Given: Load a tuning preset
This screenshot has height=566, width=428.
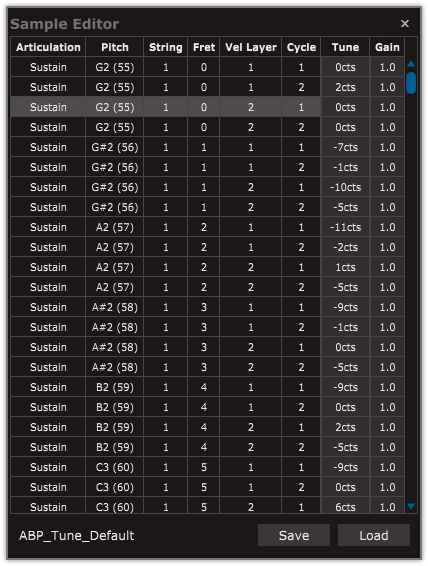Looking at the screenshot, I should (x=374, y=535).
